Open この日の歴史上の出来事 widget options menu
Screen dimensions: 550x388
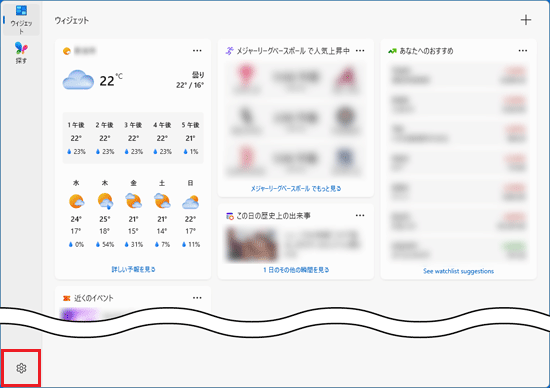(x=360, y=215)
